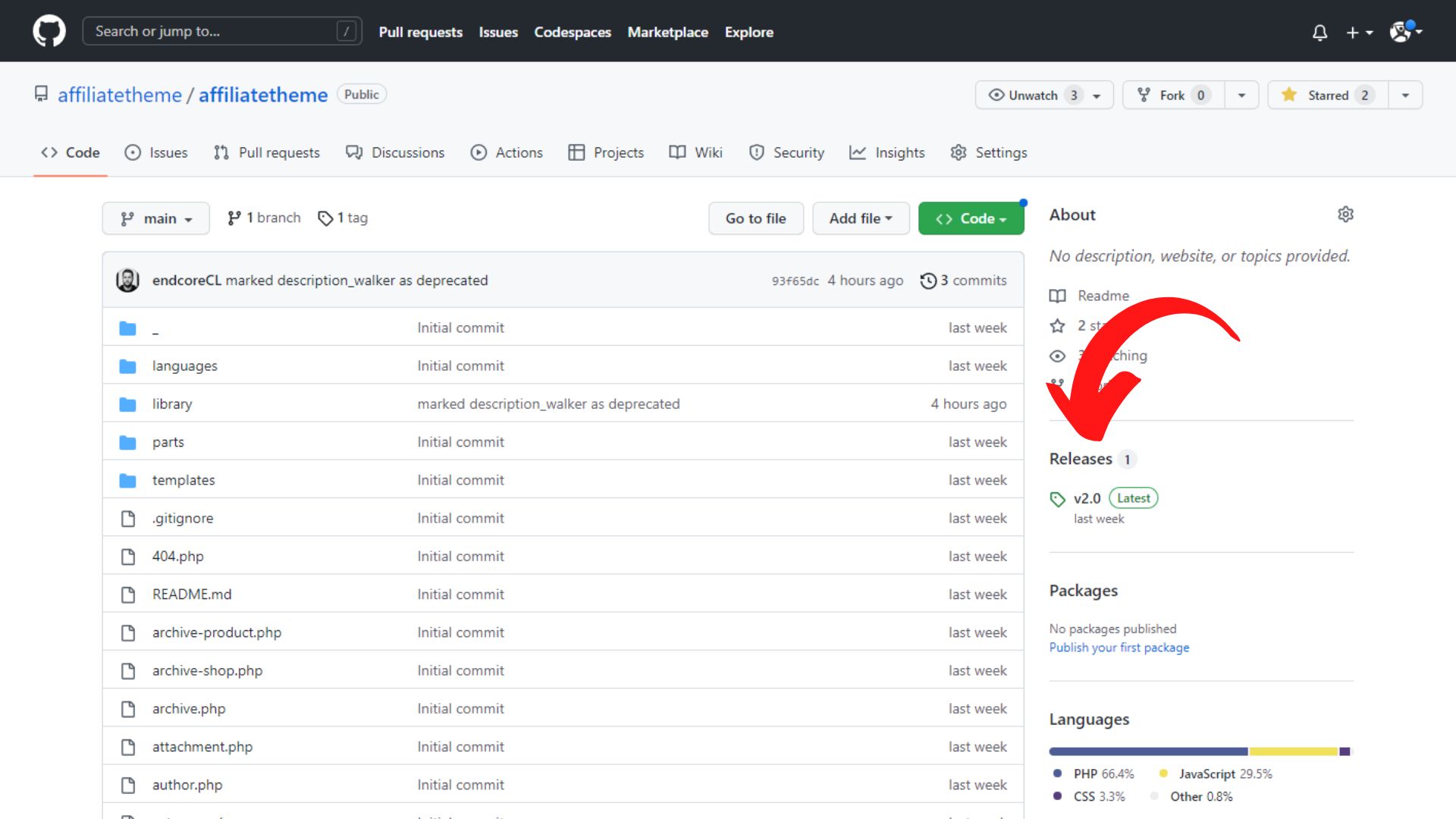1456x819 pixels.
Task: Open the v2.0 release tag
Action: (1087, 498)
